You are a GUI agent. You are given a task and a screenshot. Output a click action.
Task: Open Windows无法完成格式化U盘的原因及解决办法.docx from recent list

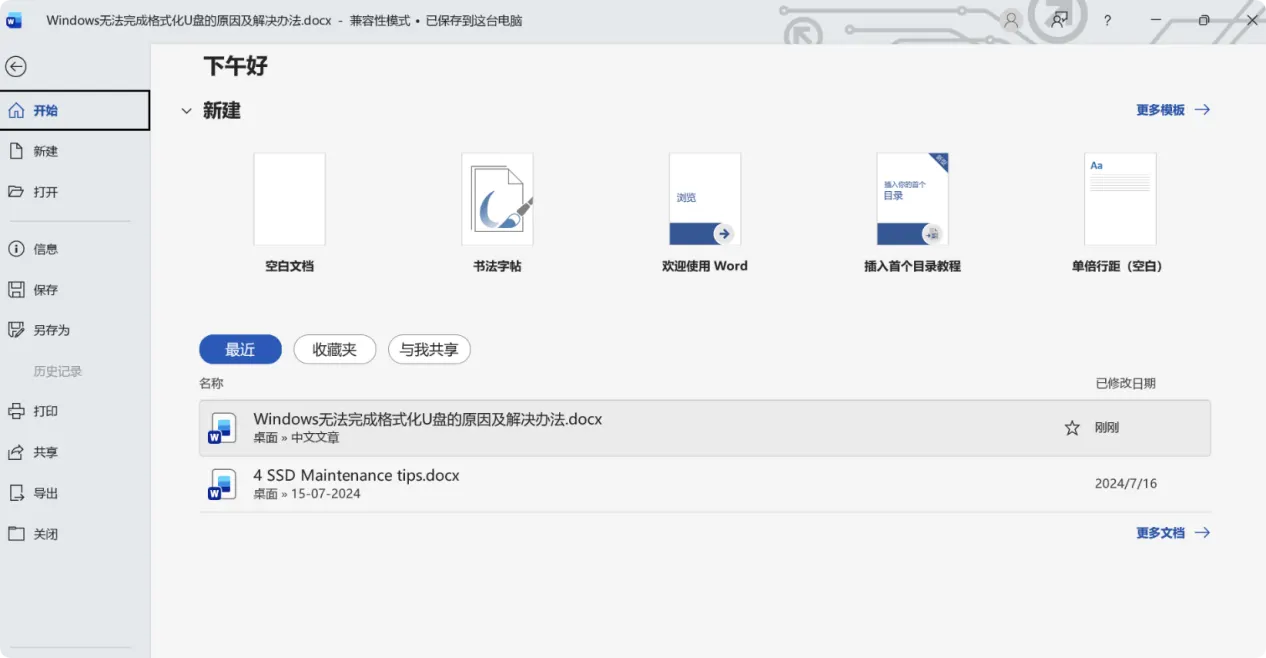pos(705,428)
